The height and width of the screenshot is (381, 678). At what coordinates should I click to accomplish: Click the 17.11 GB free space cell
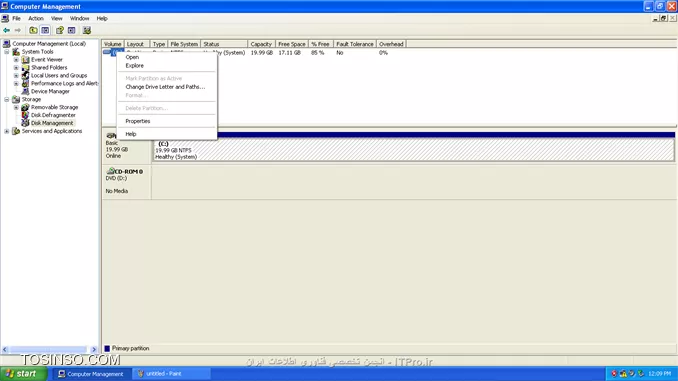[289, 53]
